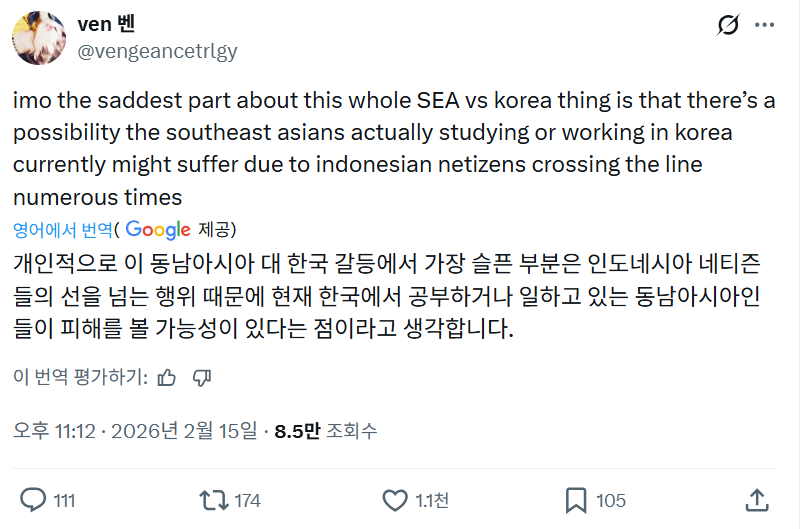Click the 8.5만 조회수 view count

326,431
